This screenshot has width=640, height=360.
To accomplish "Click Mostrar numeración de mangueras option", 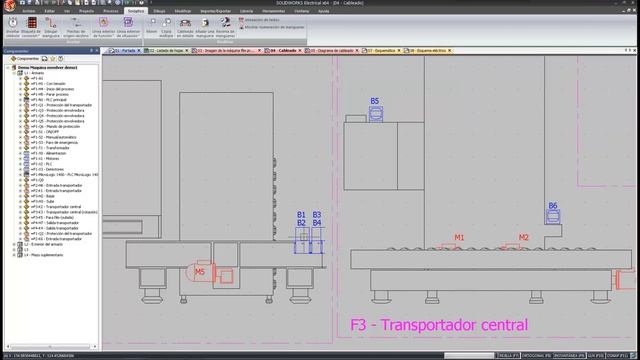I will pos(271,27).
